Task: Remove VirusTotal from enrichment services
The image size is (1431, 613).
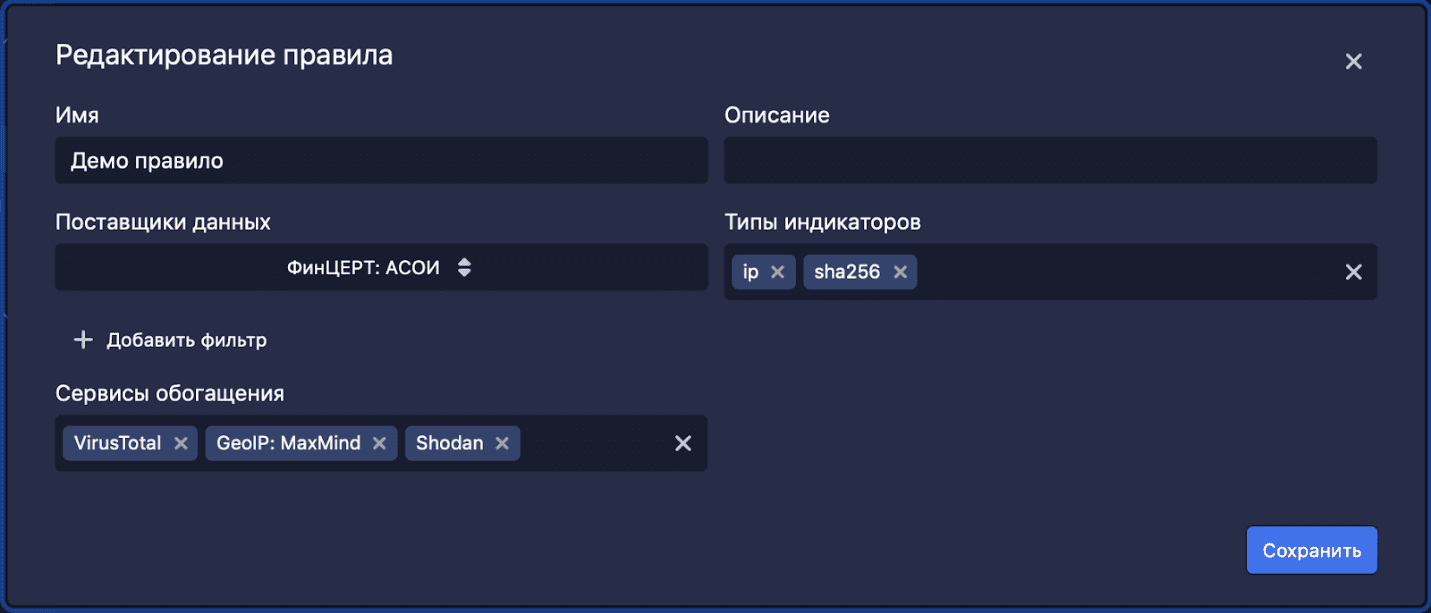Action: pos(180,443)
